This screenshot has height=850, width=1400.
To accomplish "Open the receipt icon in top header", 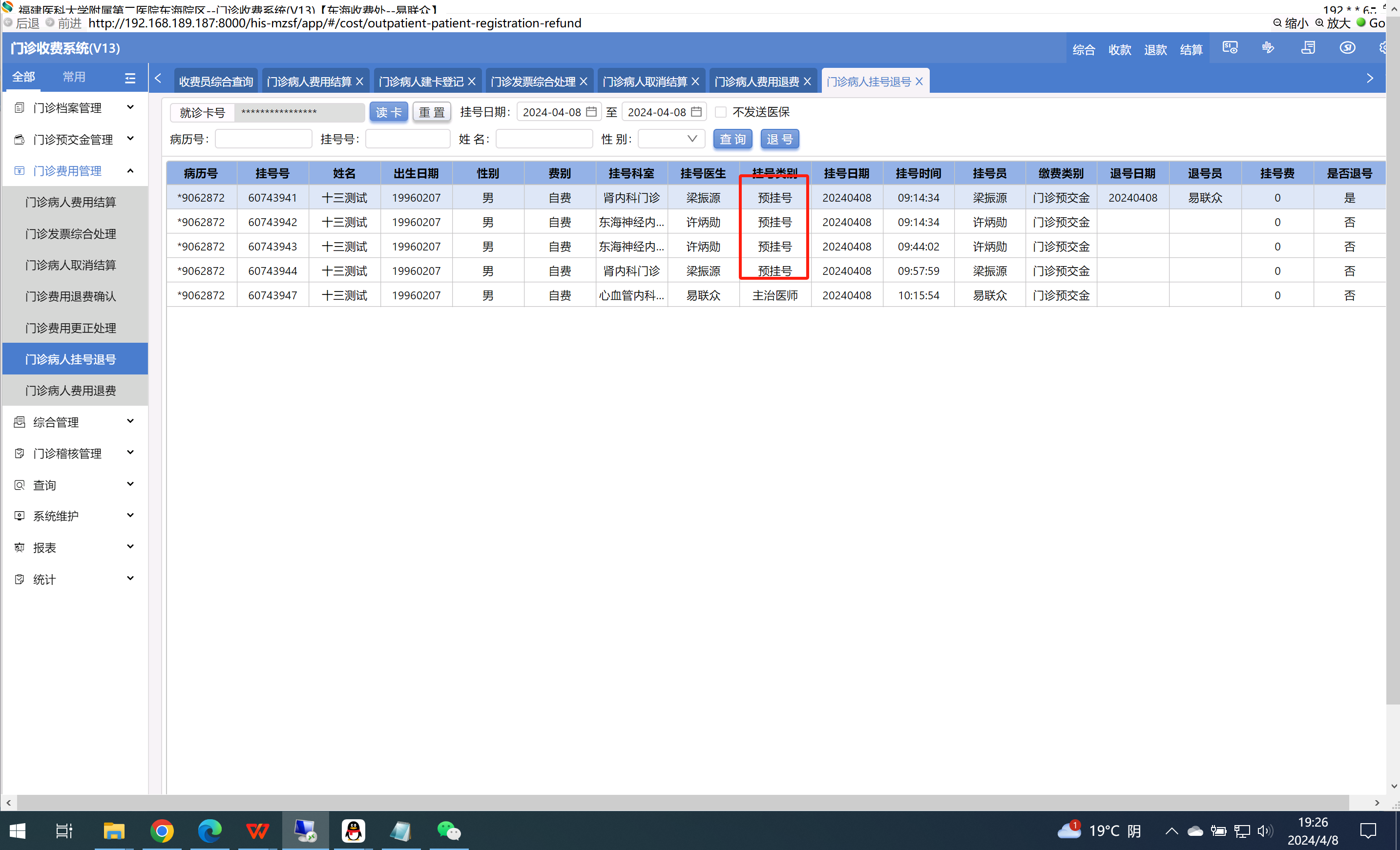I will coord(1308,48).
